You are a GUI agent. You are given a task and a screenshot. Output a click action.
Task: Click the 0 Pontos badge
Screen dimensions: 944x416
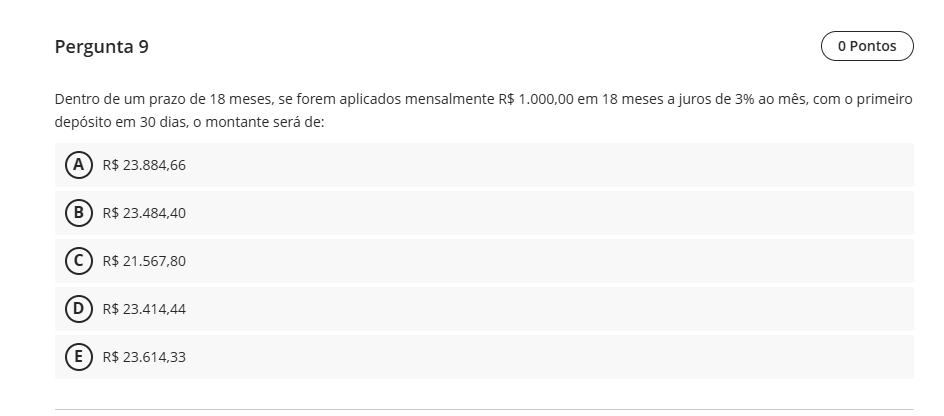(867, 46)
